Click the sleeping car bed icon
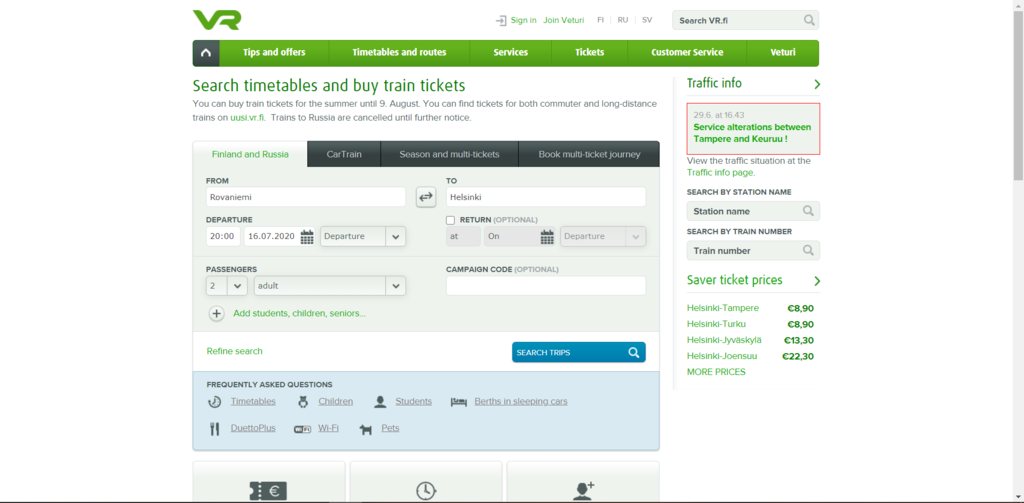This screenshot has width=1024, height=503. [458, 402]
